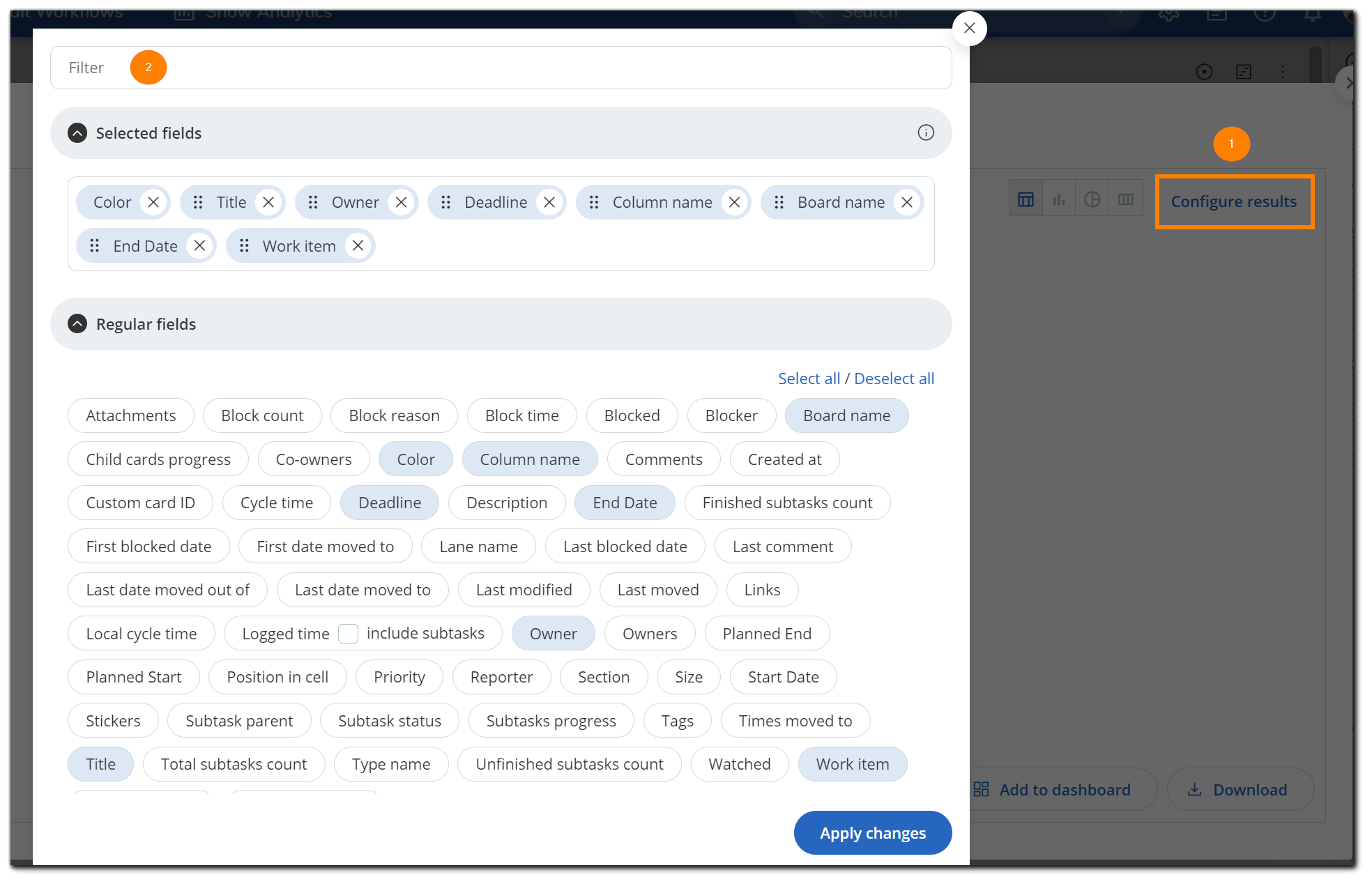The height and width of the screenshot is (884, 1372).
Task: Click the Apply changes button
Action: (873, 832)
